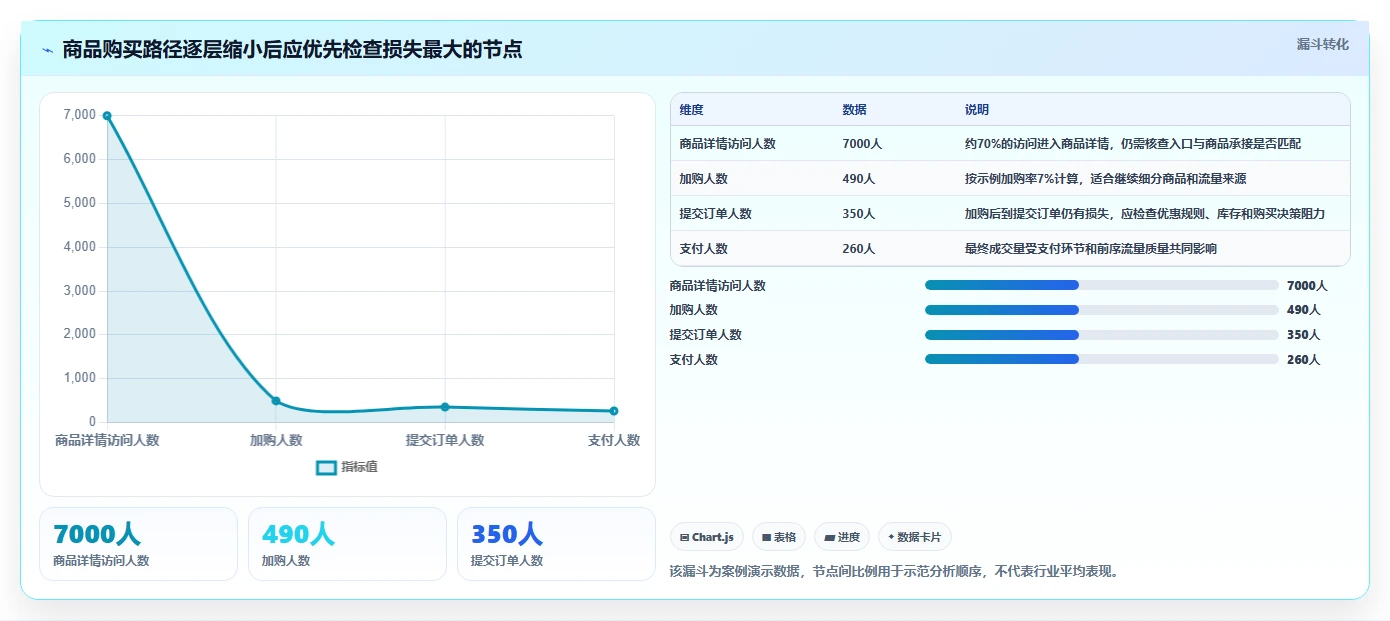
Task: Click the y-axis label 7,000
Action: click(x=79, y=115)
